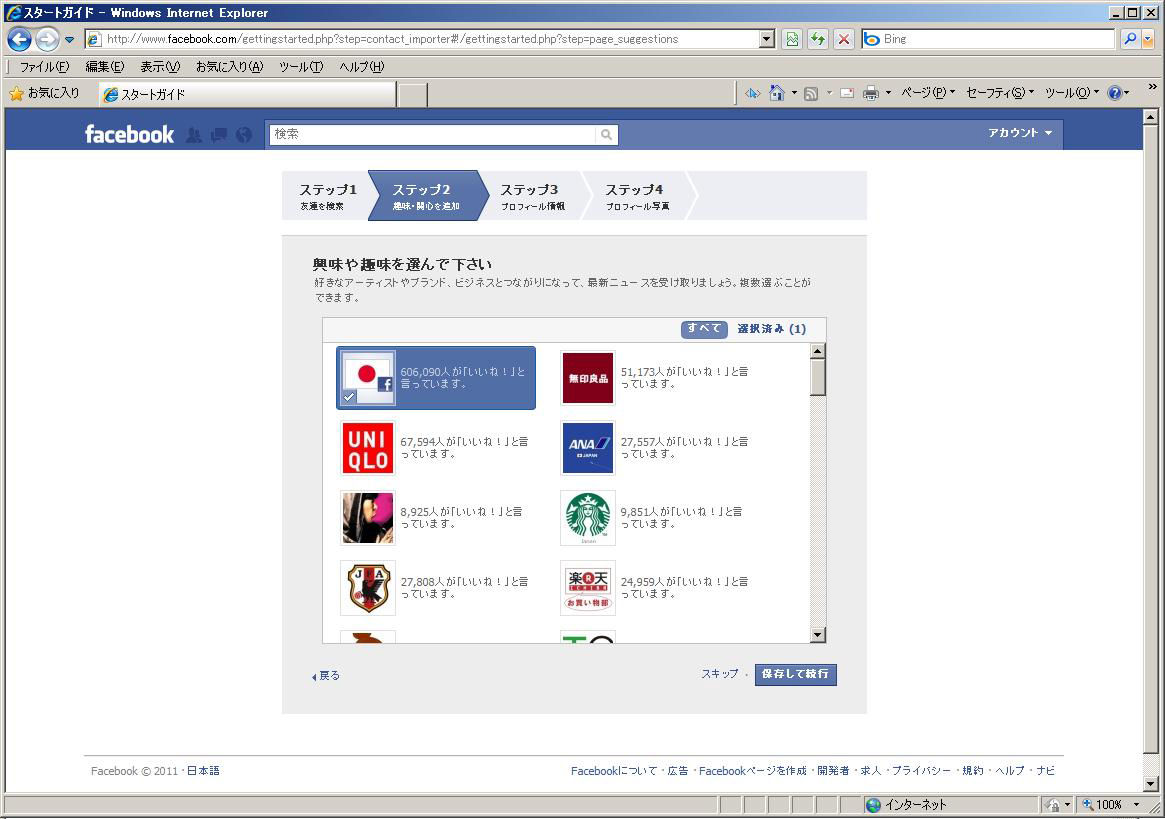Screen dimensions: 1165x819
Task: Open the ヘルプ(H) menu
Action: pyautogui.click(x=362, y=67)
